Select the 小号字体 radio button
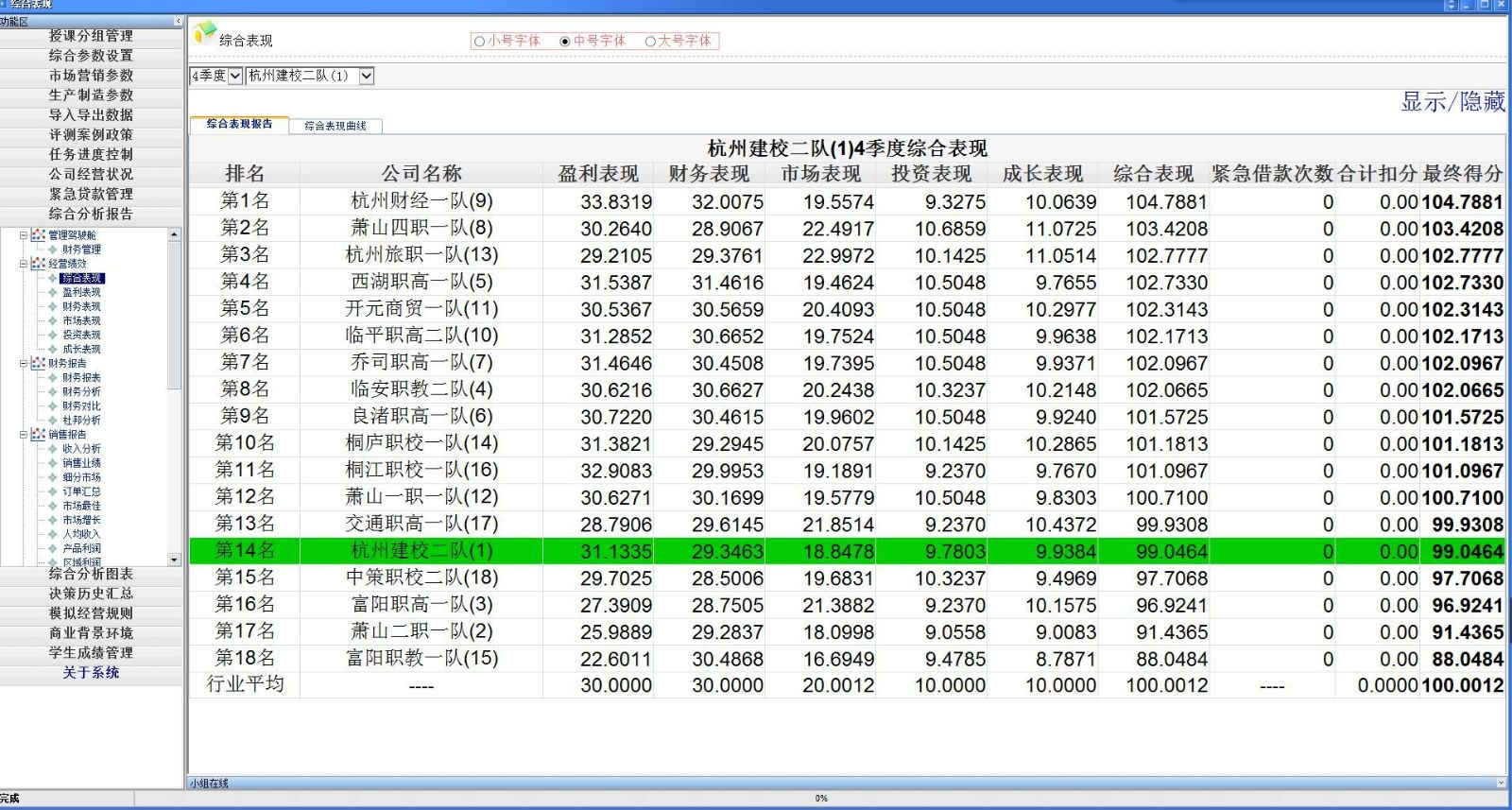 click(x=479, y=41)
